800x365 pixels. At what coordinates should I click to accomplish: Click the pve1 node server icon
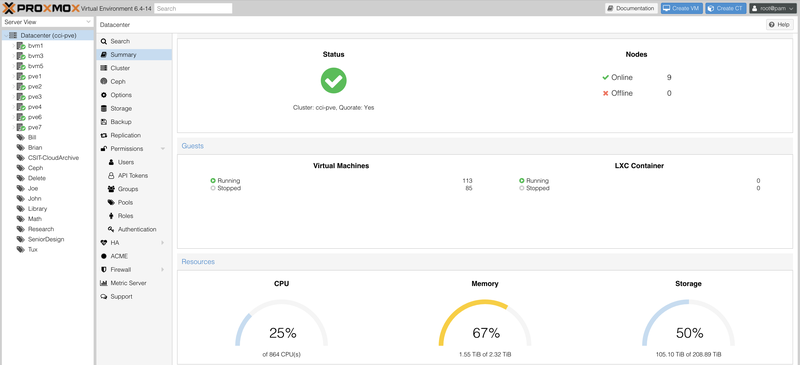pyautogui.click(x=21, y=77)
